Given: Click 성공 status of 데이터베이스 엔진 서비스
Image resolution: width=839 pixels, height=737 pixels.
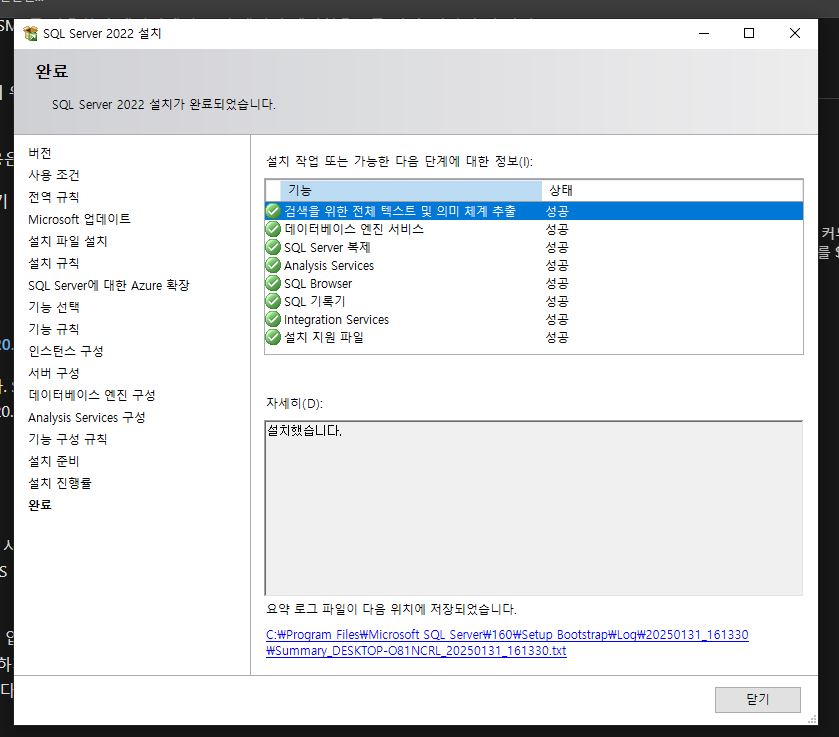Looking at the screenshot, I should pos(557,229).
